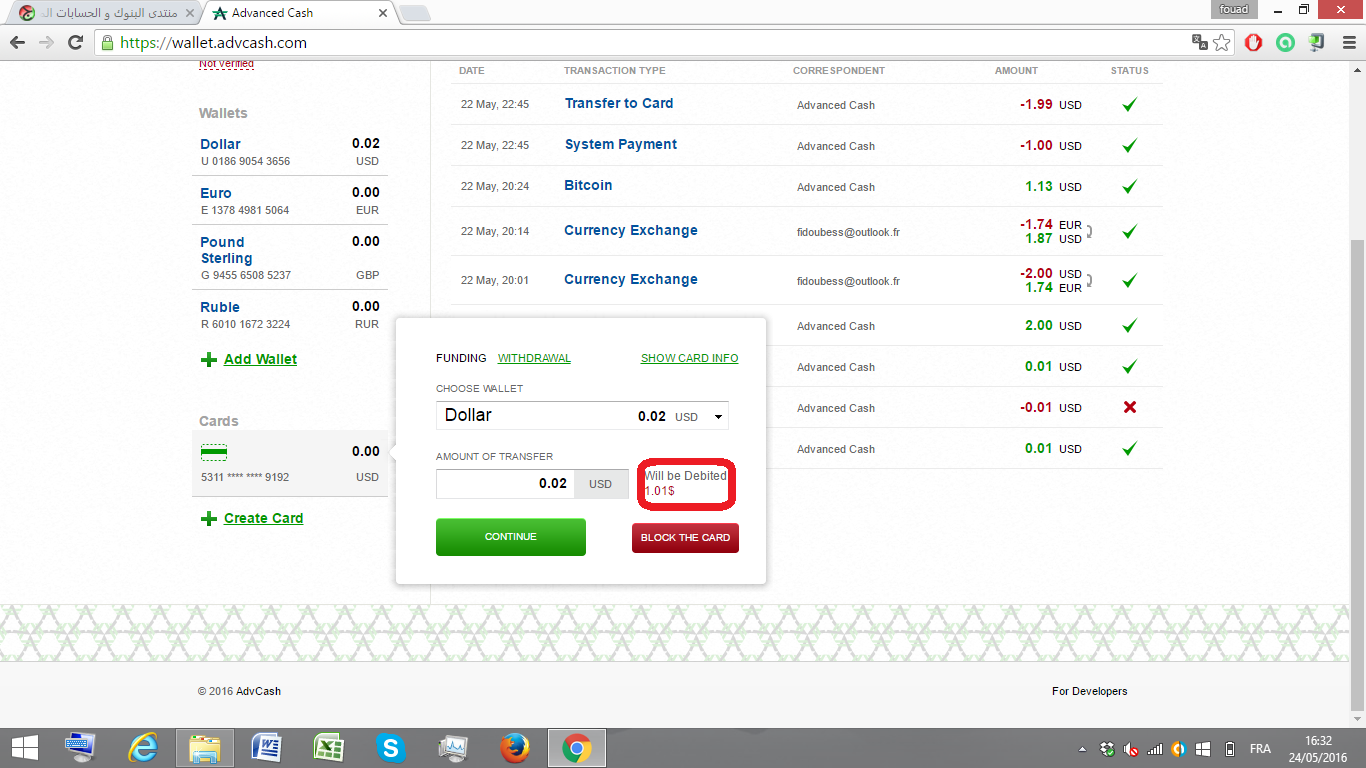The height and width of the screenshot is (768, 1366).
Task: Open the 20:14 Currency Exchange transaction
Action: tap(630, 230)
